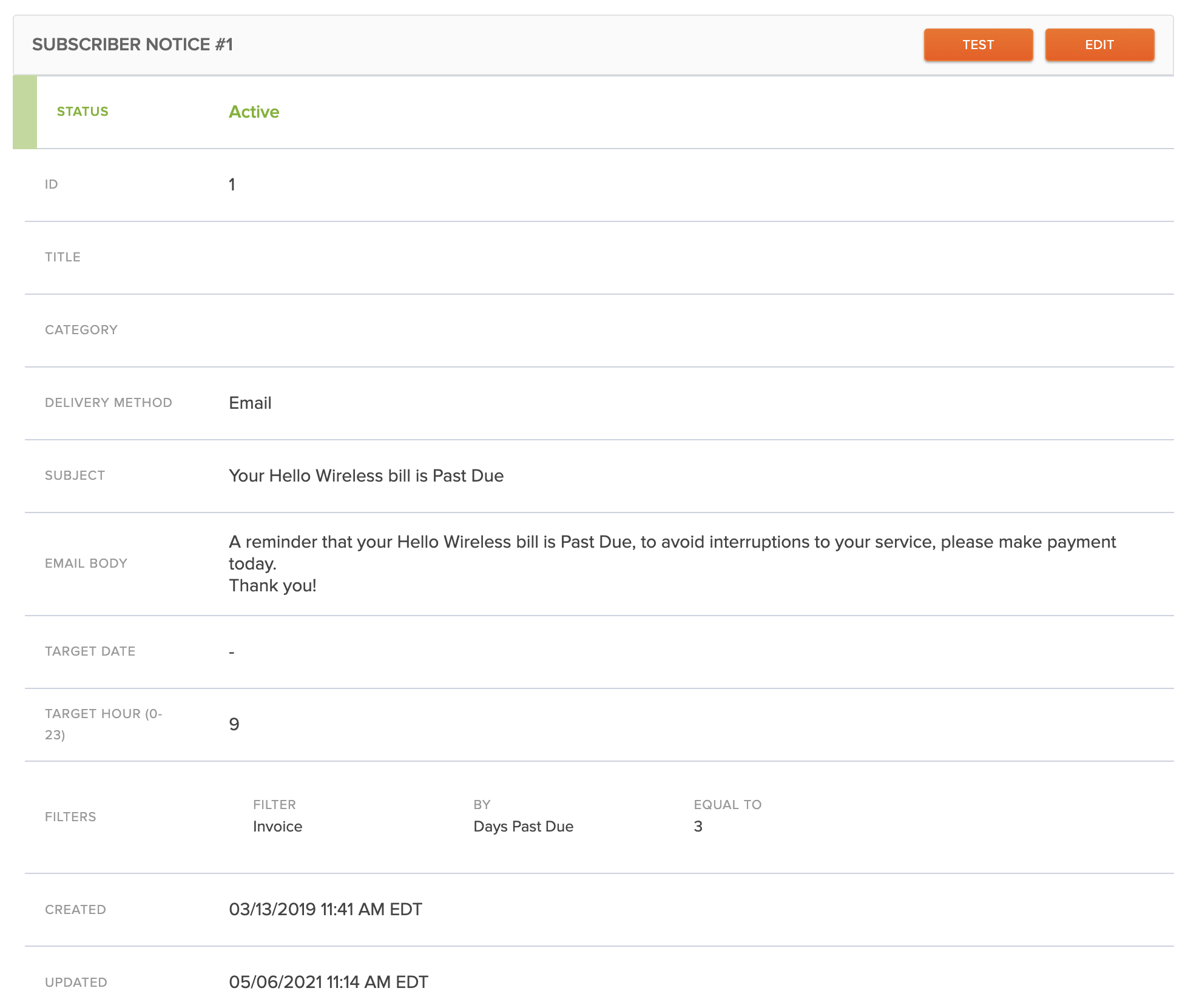Click the FILTERS section label

(x=70, y=816)
